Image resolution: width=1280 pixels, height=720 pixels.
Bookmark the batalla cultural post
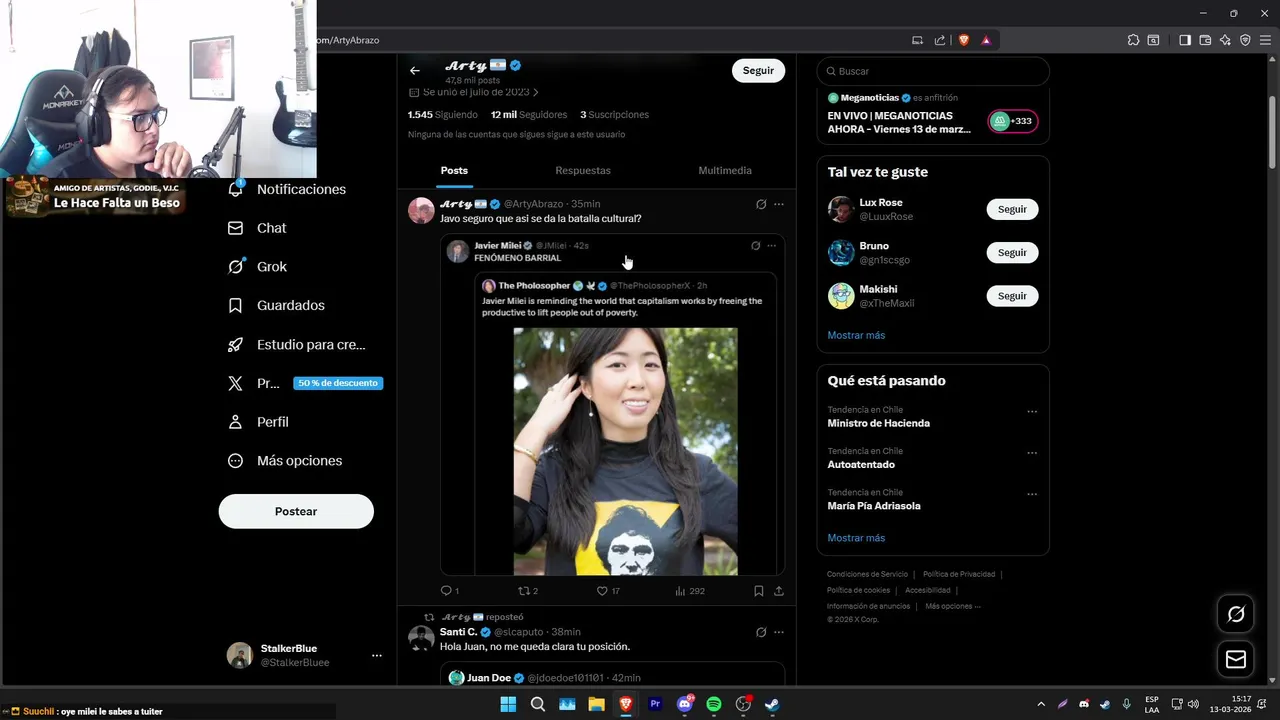click(x=759, y=591)
